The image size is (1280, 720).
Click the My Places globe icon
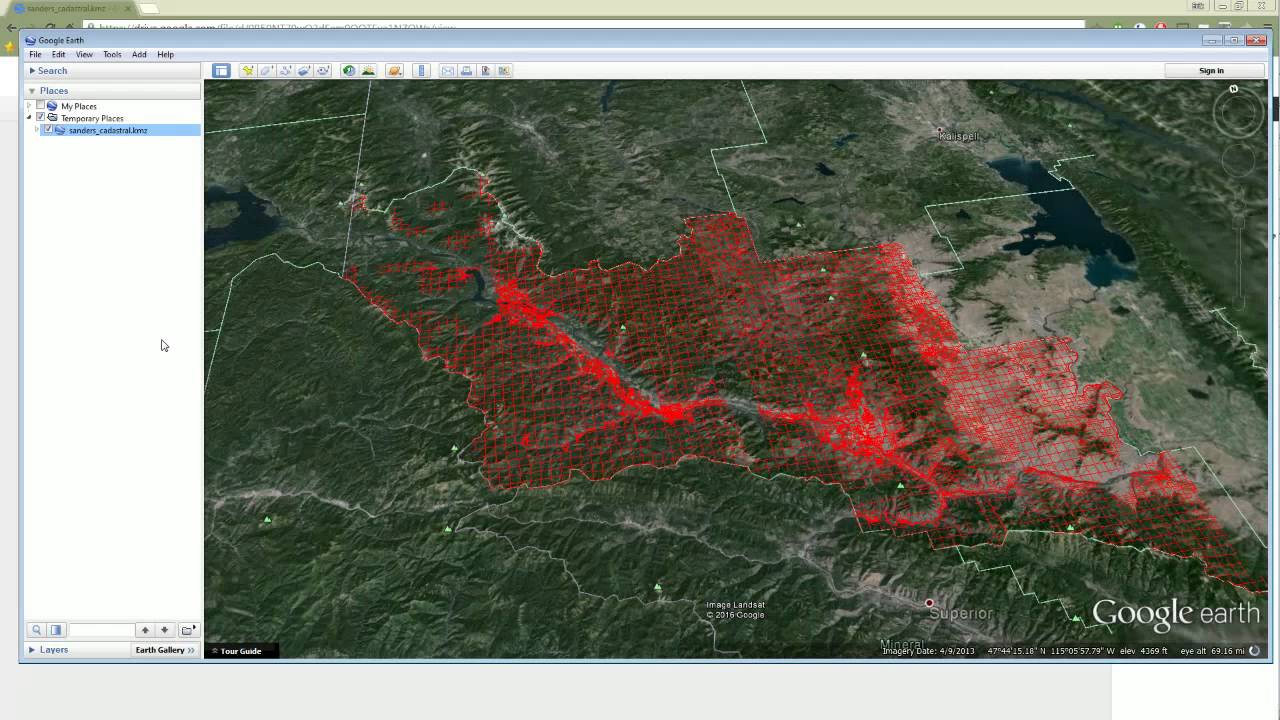[x=52, y=106]
